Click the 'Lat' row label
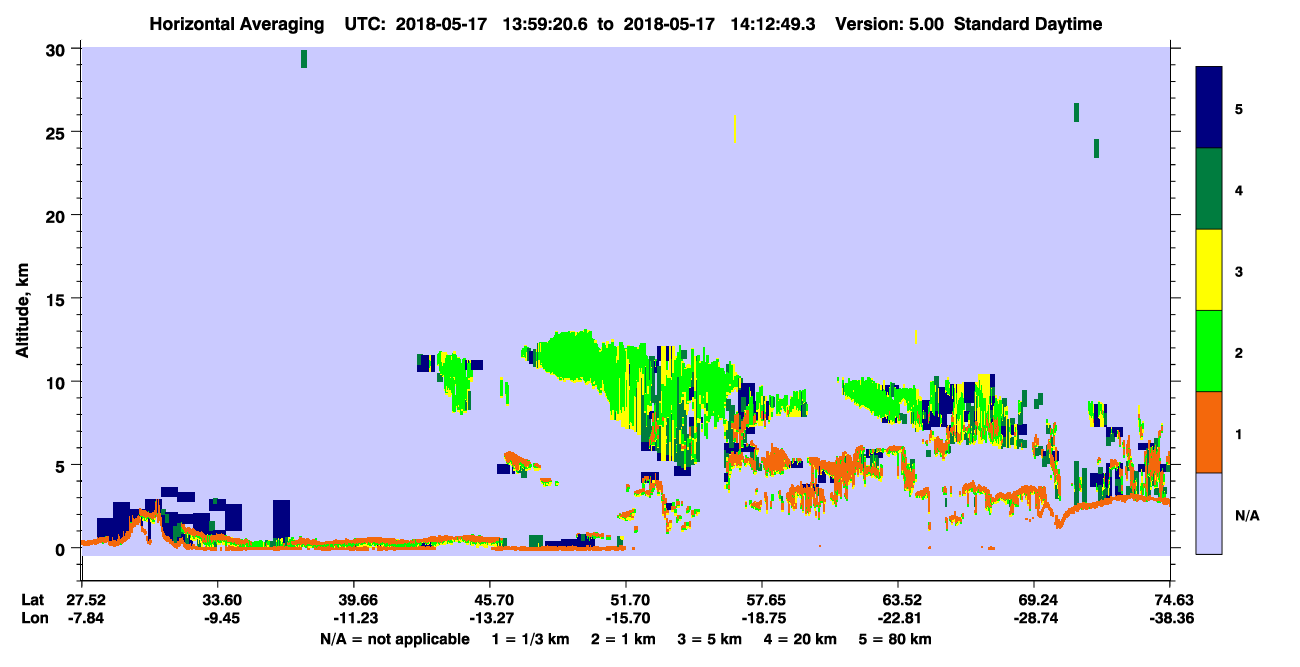Viewport: 1300px width, 667px height. tap(32, 600)
